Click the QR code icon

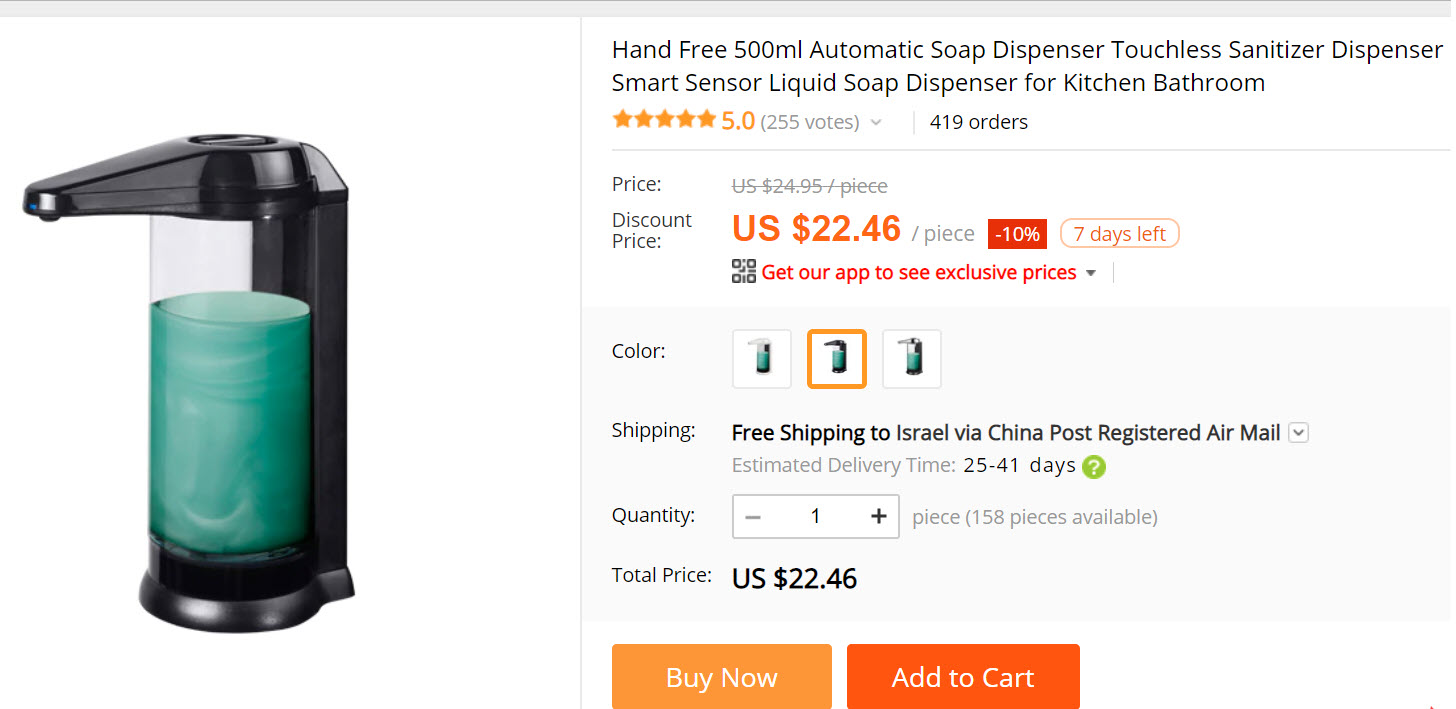click(x=743, y=272)
